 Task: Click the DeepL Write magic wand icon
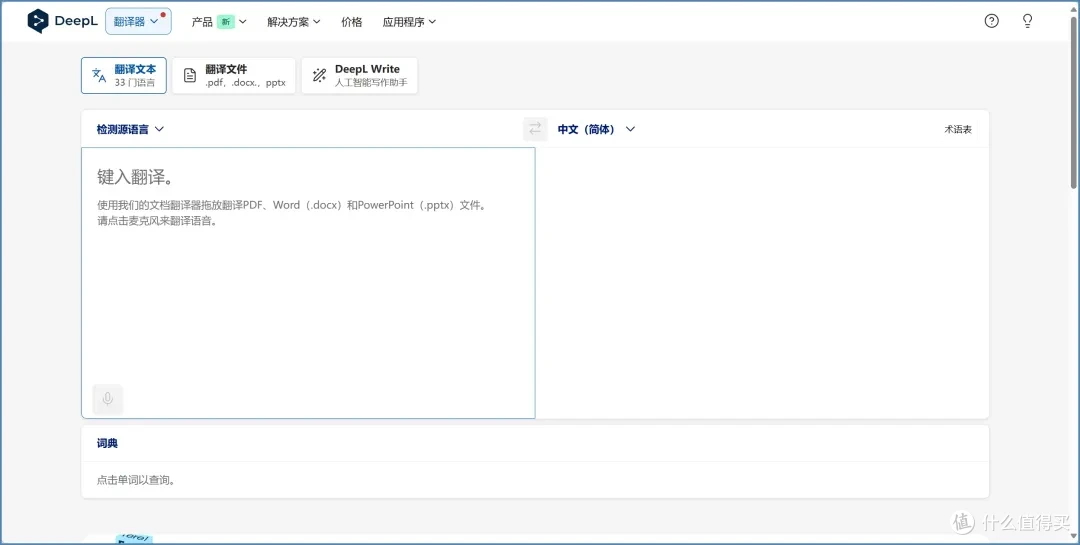(x=319, y=76)
